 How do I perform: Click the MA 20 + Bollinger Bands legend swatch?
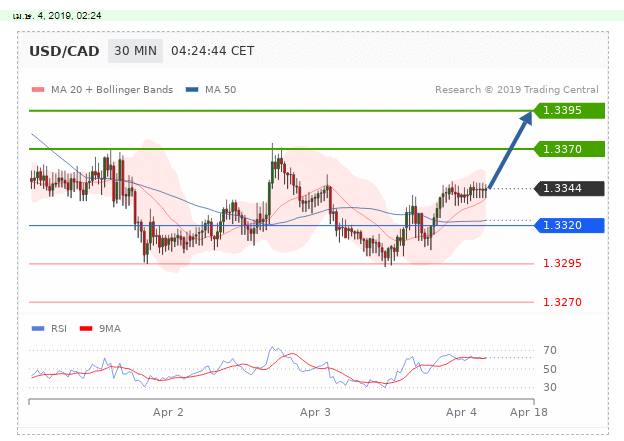(38, 90)
